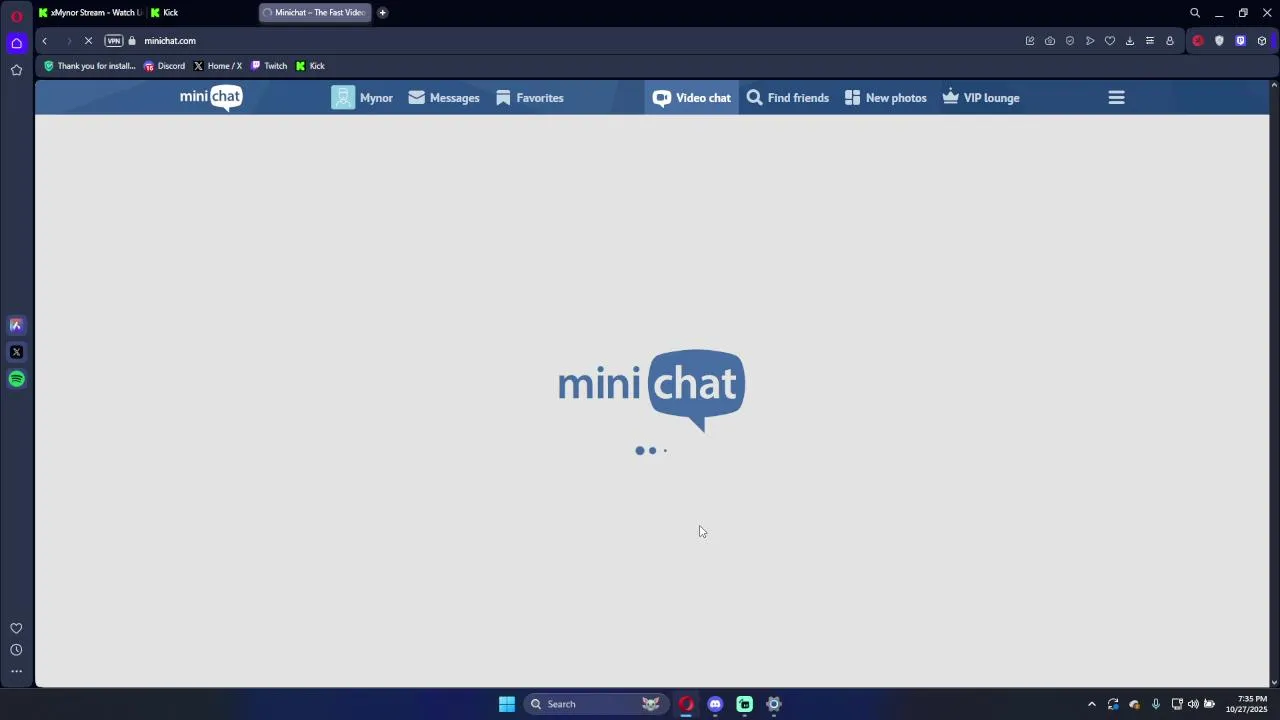Open Find friends search
The width and height of the screenshot is (1280, 720).
(x=788, y=98)
